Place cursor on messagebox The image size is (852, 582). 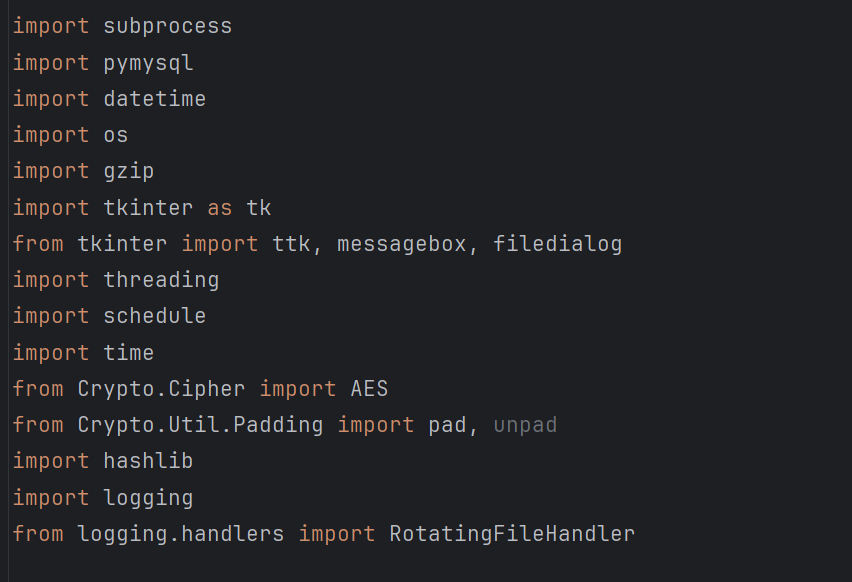coord(401,244)
